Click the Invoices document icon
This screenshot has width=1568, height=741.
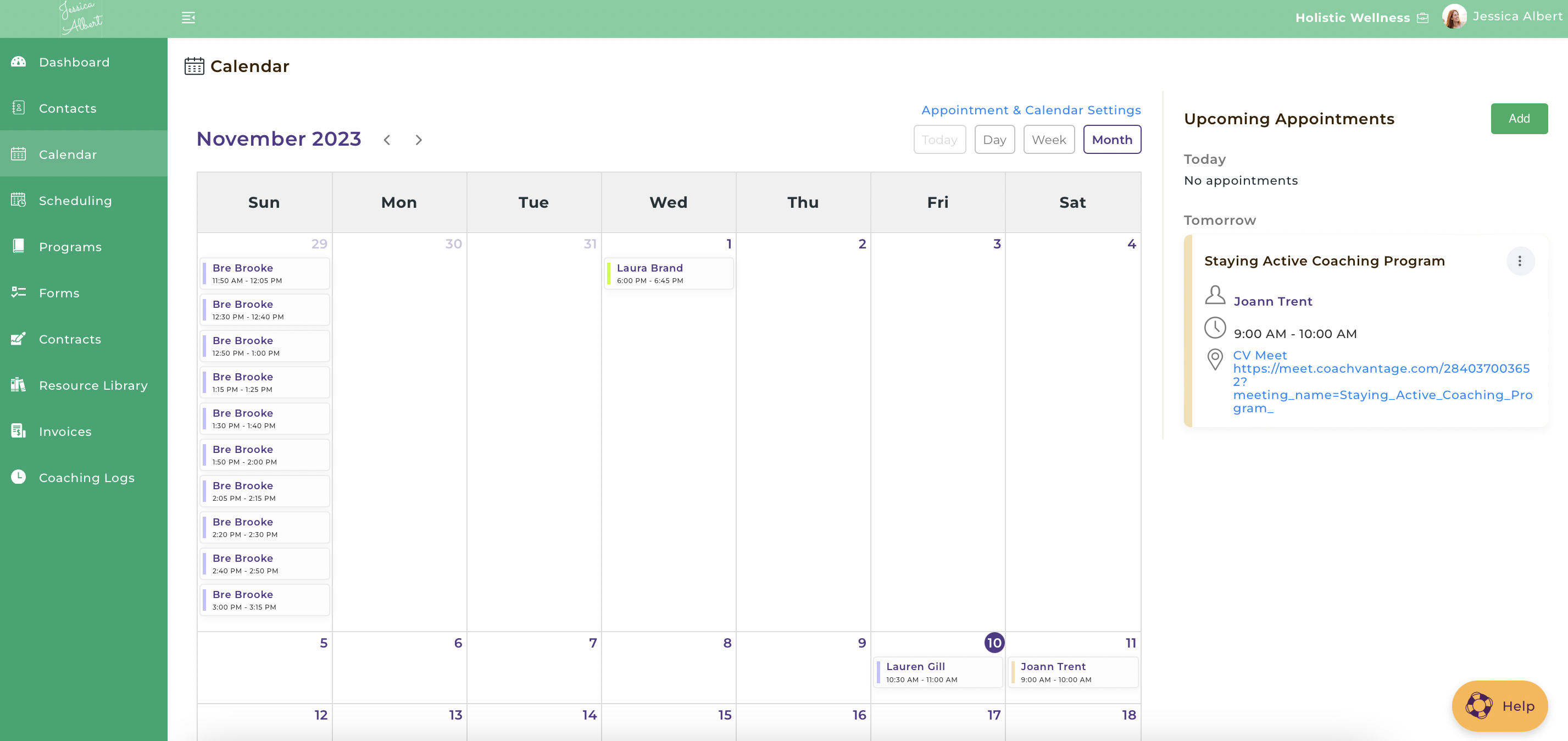click(x=19, y=431)
